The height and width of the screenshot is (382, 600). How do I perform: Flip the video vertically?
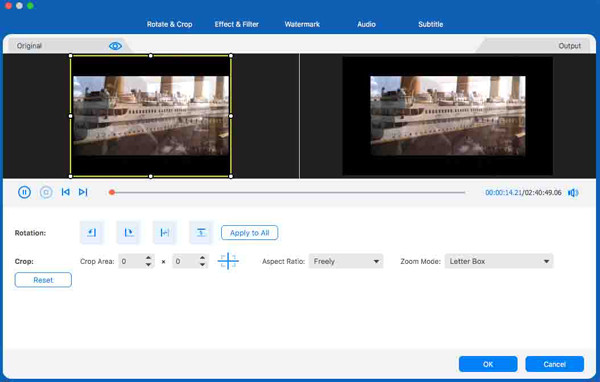[201, 232]
